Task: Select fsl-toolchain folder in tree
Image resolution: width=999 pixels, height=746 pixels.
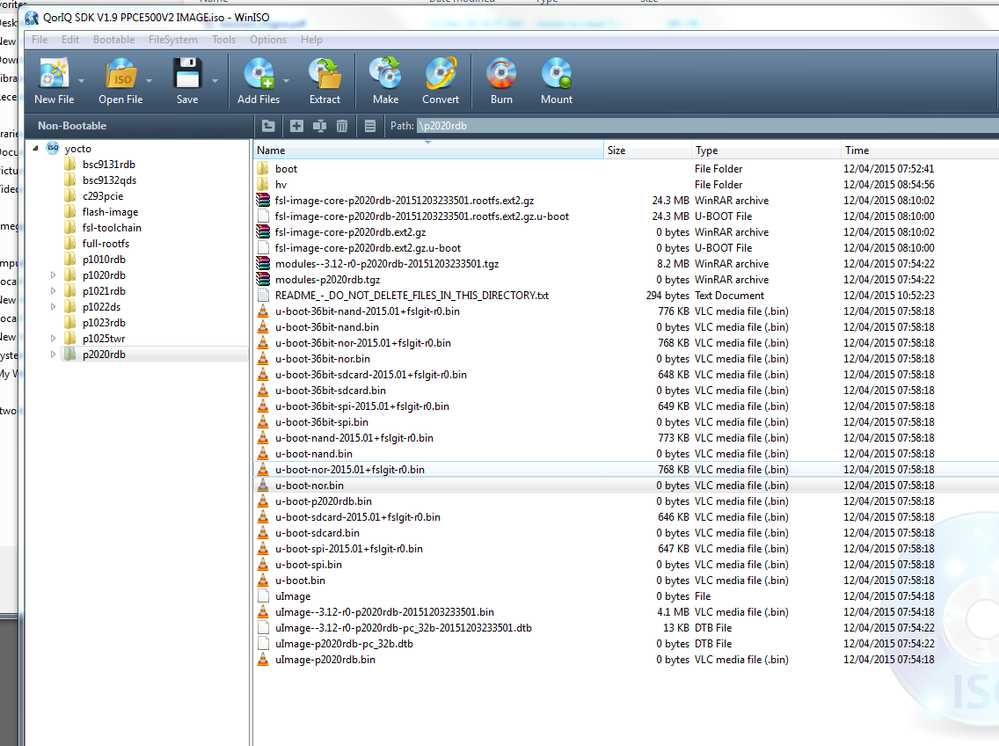Action: coord(111,227)
